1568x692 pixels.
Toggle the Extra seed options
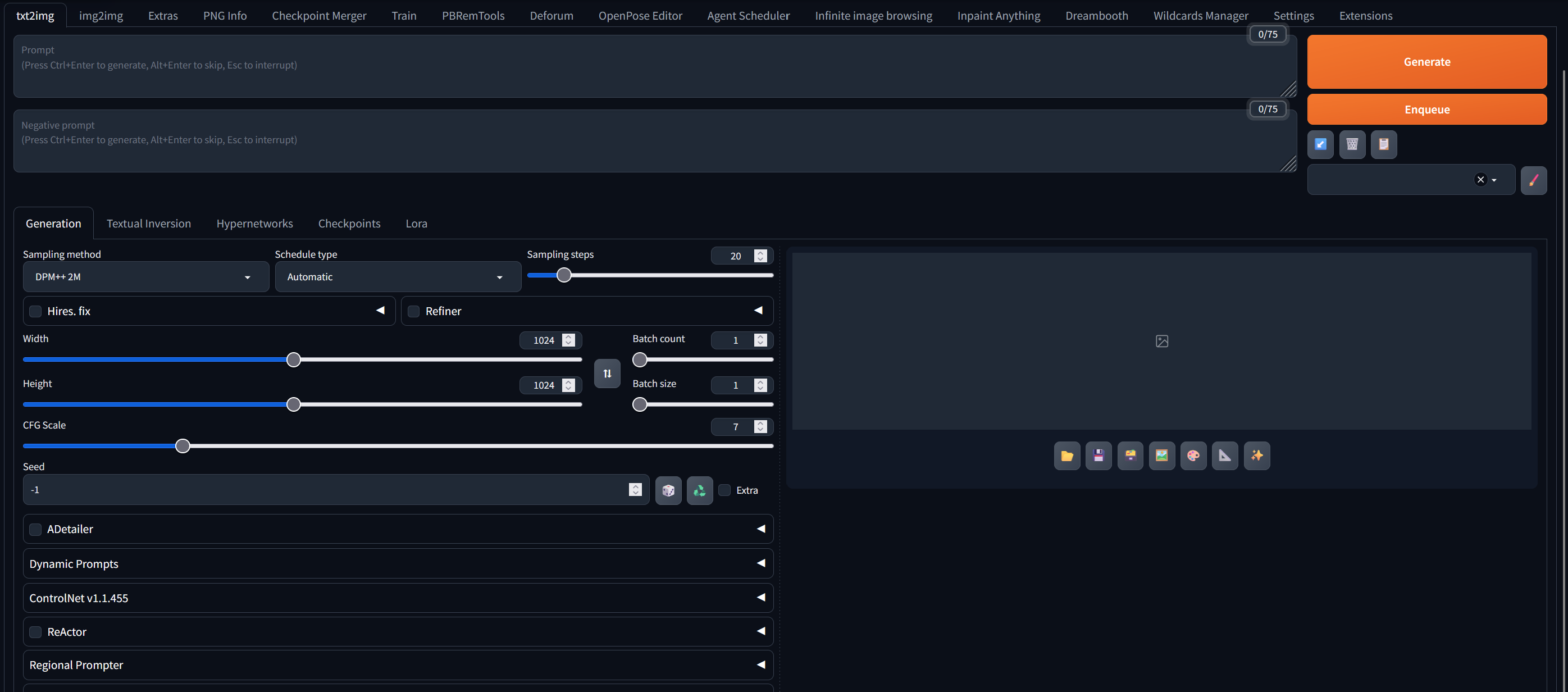(x=724, y=490)
